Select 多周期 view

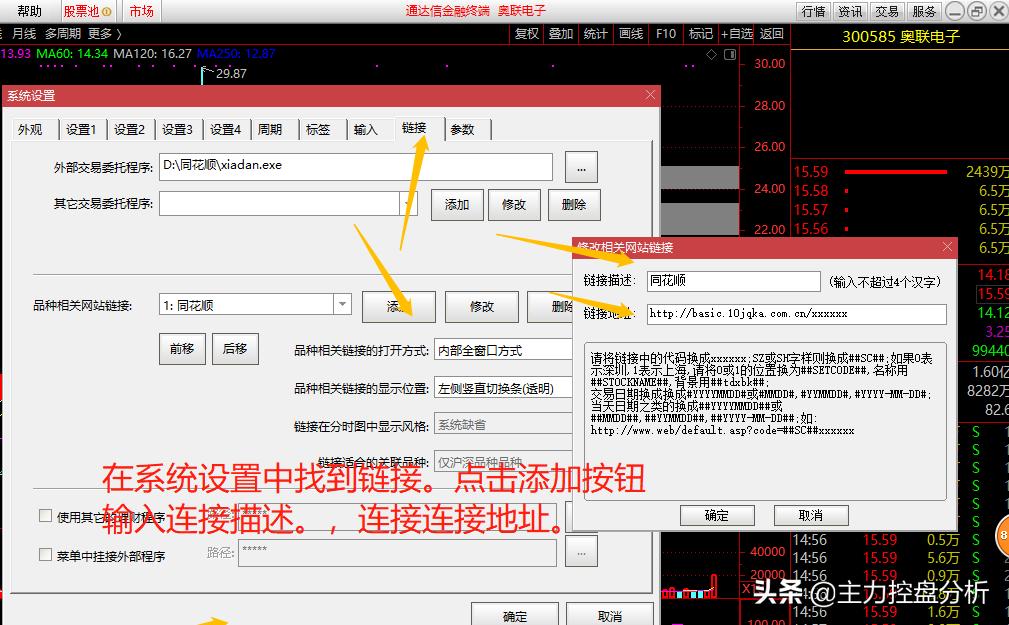point(62,33)
